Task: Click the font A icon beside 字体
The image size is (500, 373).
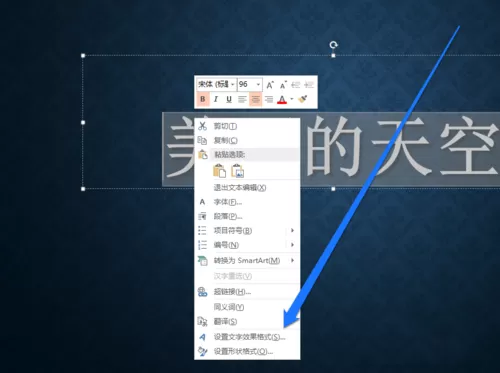Action: pos(202,202)
